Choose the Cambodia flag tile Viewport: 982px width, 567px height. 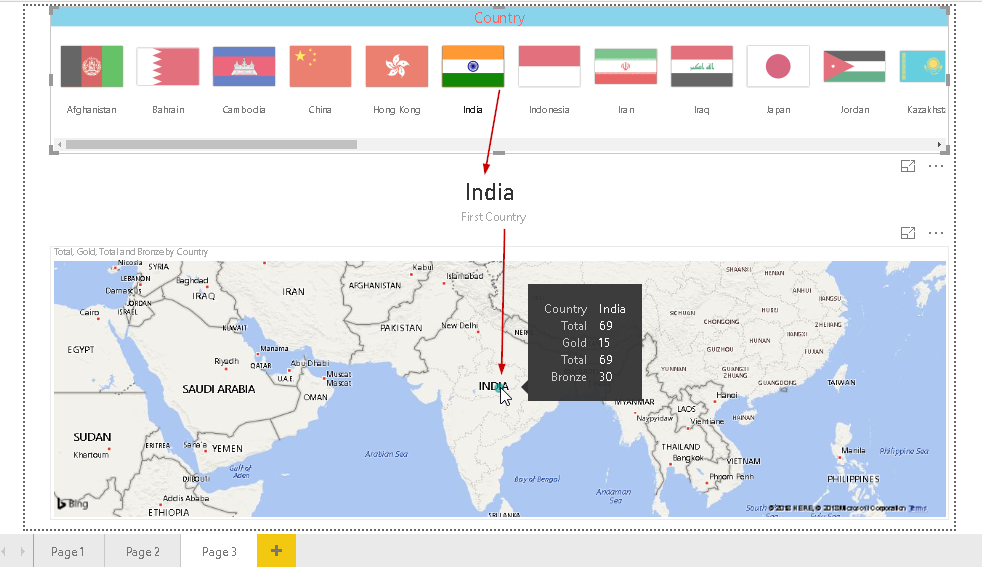[244, 67]
